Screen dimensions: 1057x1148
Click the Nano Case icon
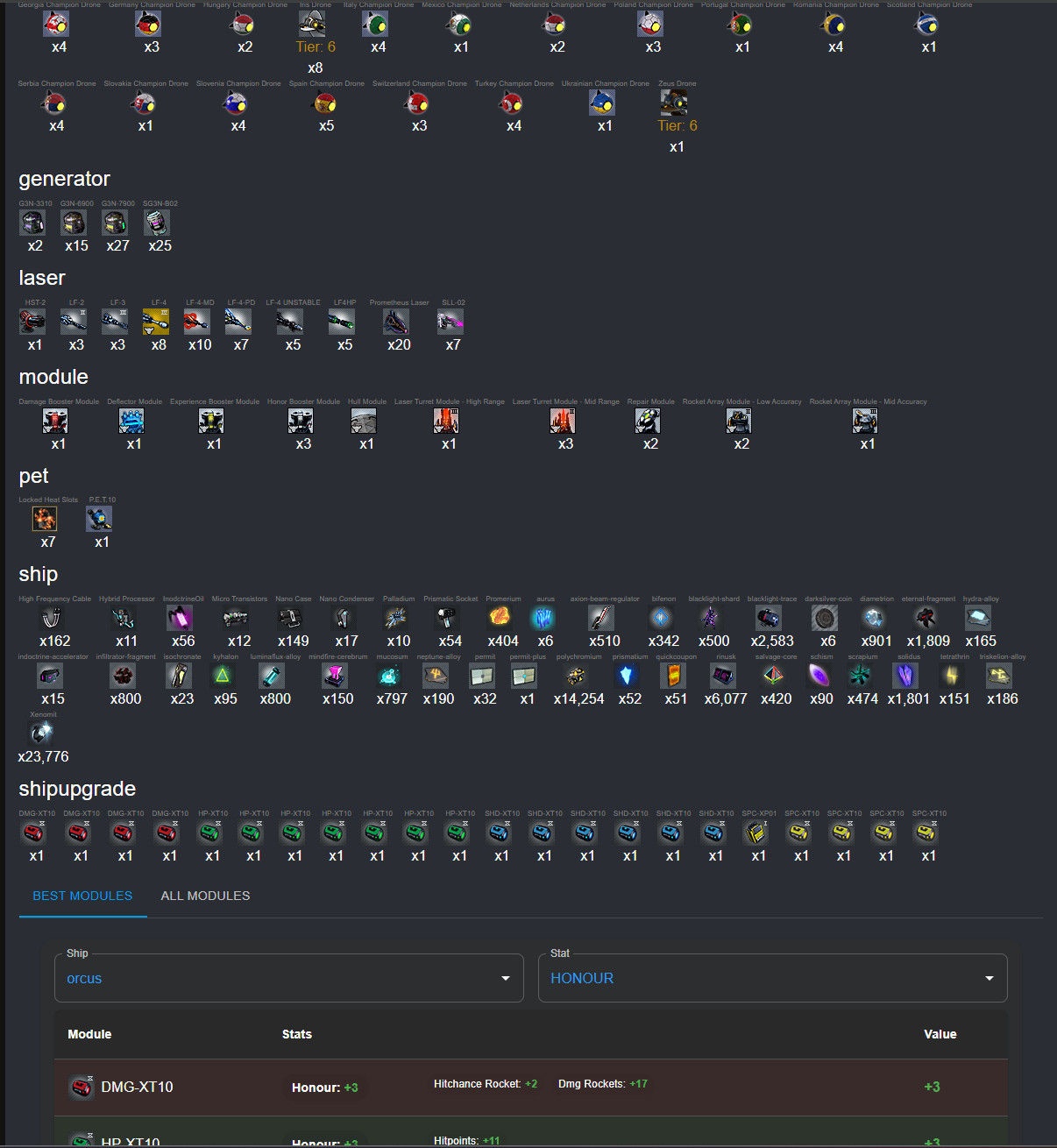pos(290,619)
